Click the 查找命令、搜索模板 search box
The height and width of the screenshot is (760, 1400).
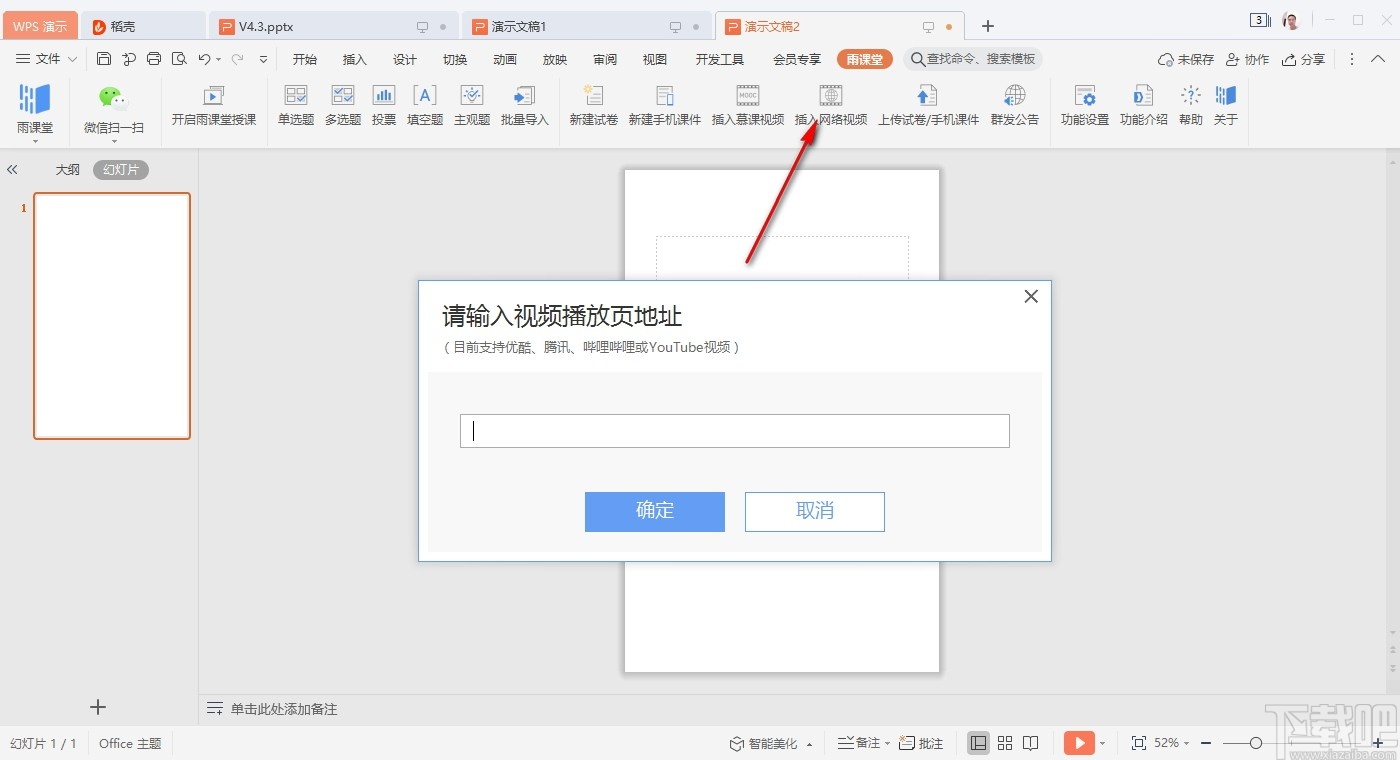pyautogui.click(x=973, y=59)
